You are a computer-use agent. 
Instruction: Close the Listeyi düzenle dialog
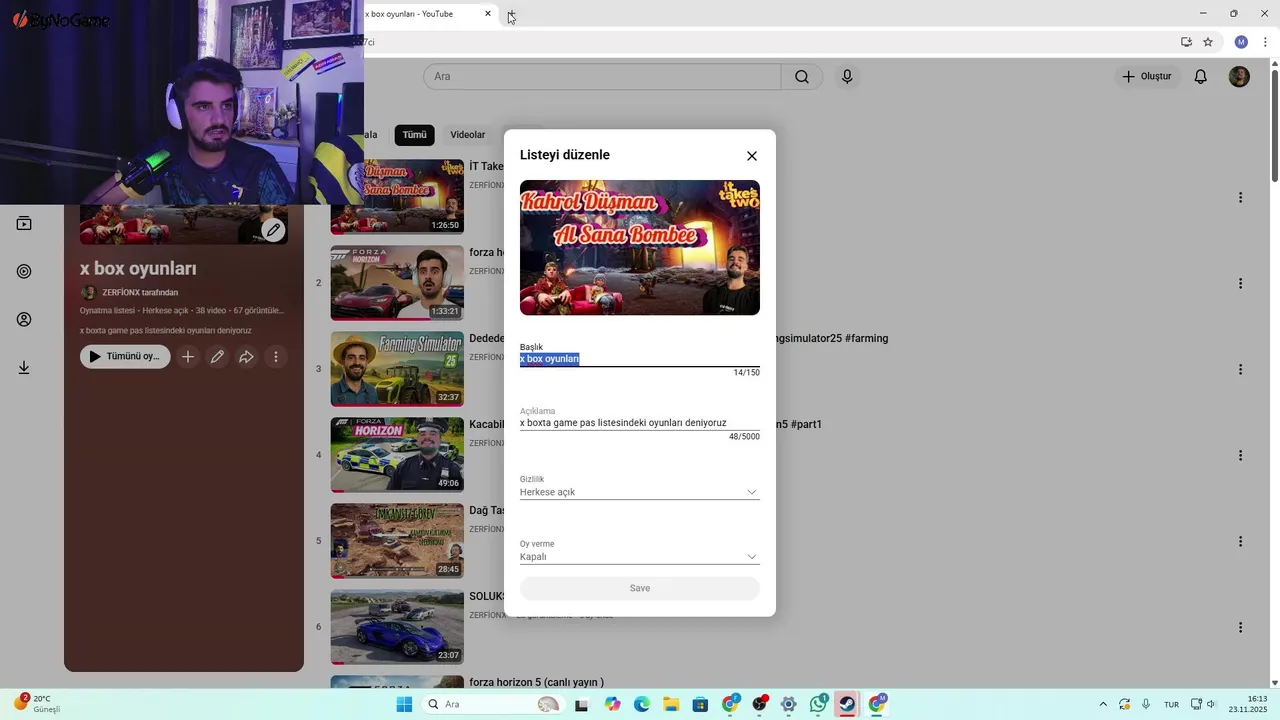(752, 156)
